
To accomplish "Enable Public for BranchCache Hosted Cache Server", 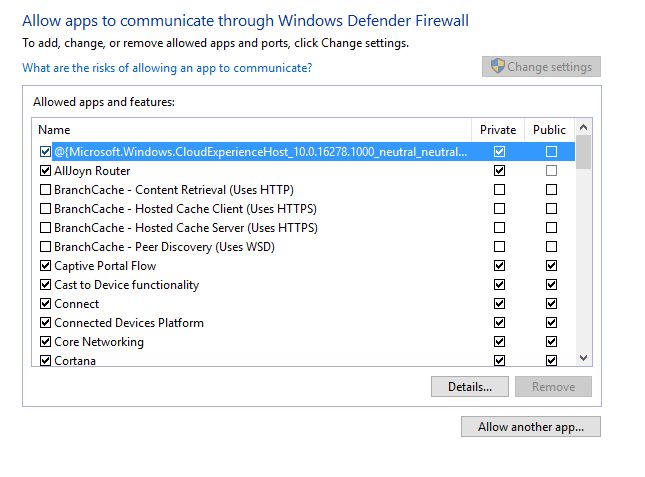I will tap(551, 227).
